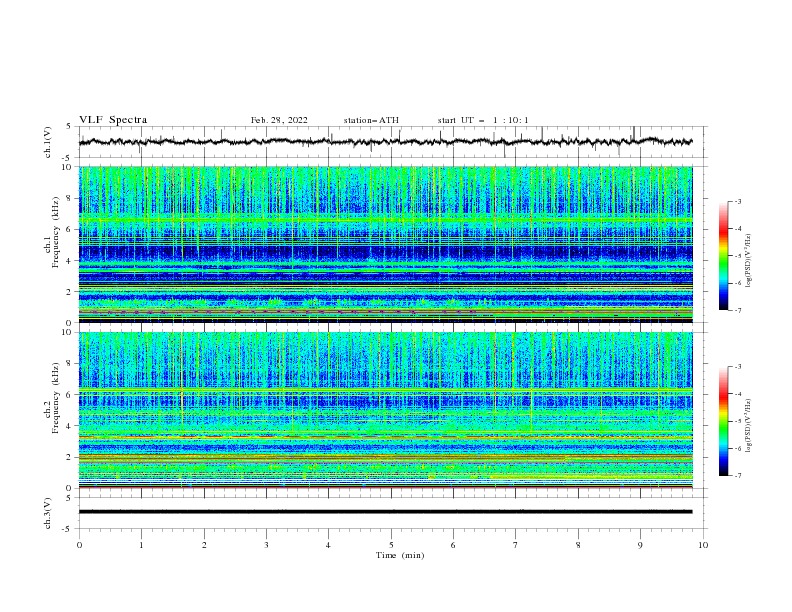Click the time axis tick label "7"
This screenshot has height=612, width=792.
(516, 545)
